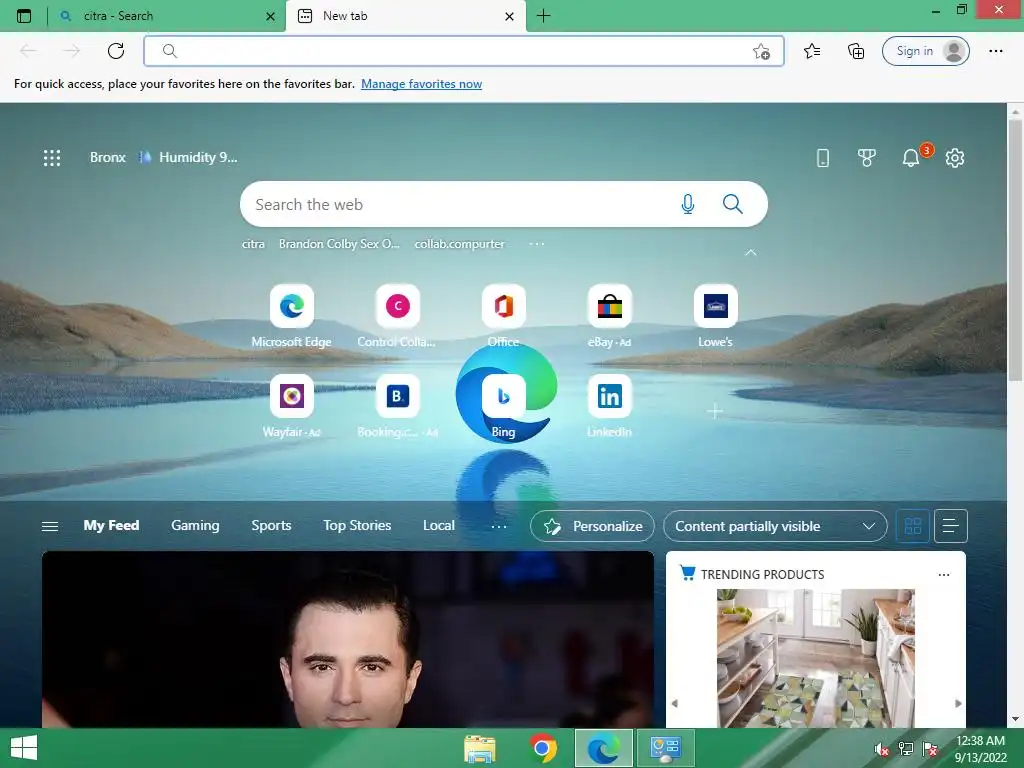Screen dimensions: 1024x768
Task: Launch Google Chrome from the taskbar
Action: [542, 748]
